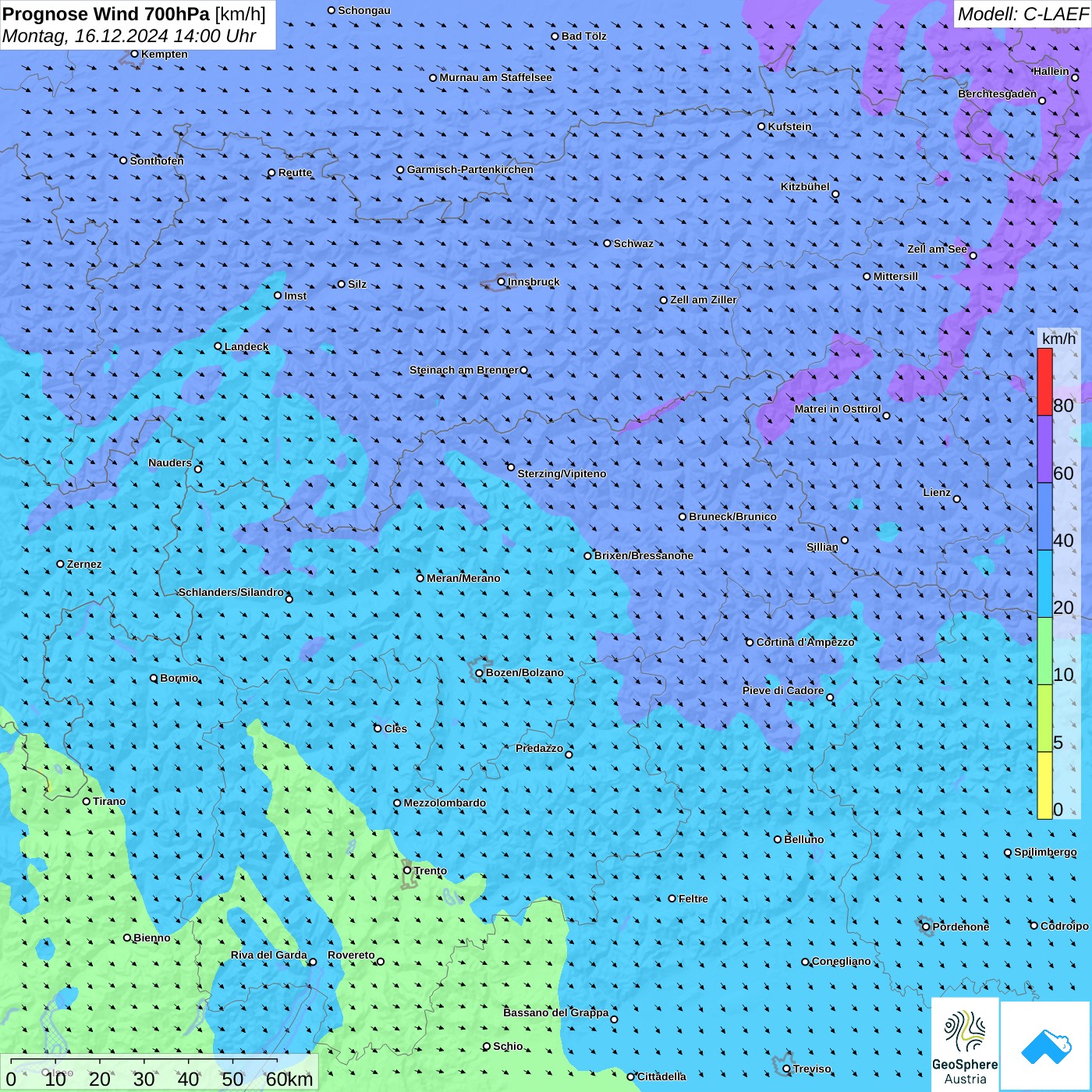
Task: Click the 'Spilimbergo' label
Action: click(x=1045, y=852)
